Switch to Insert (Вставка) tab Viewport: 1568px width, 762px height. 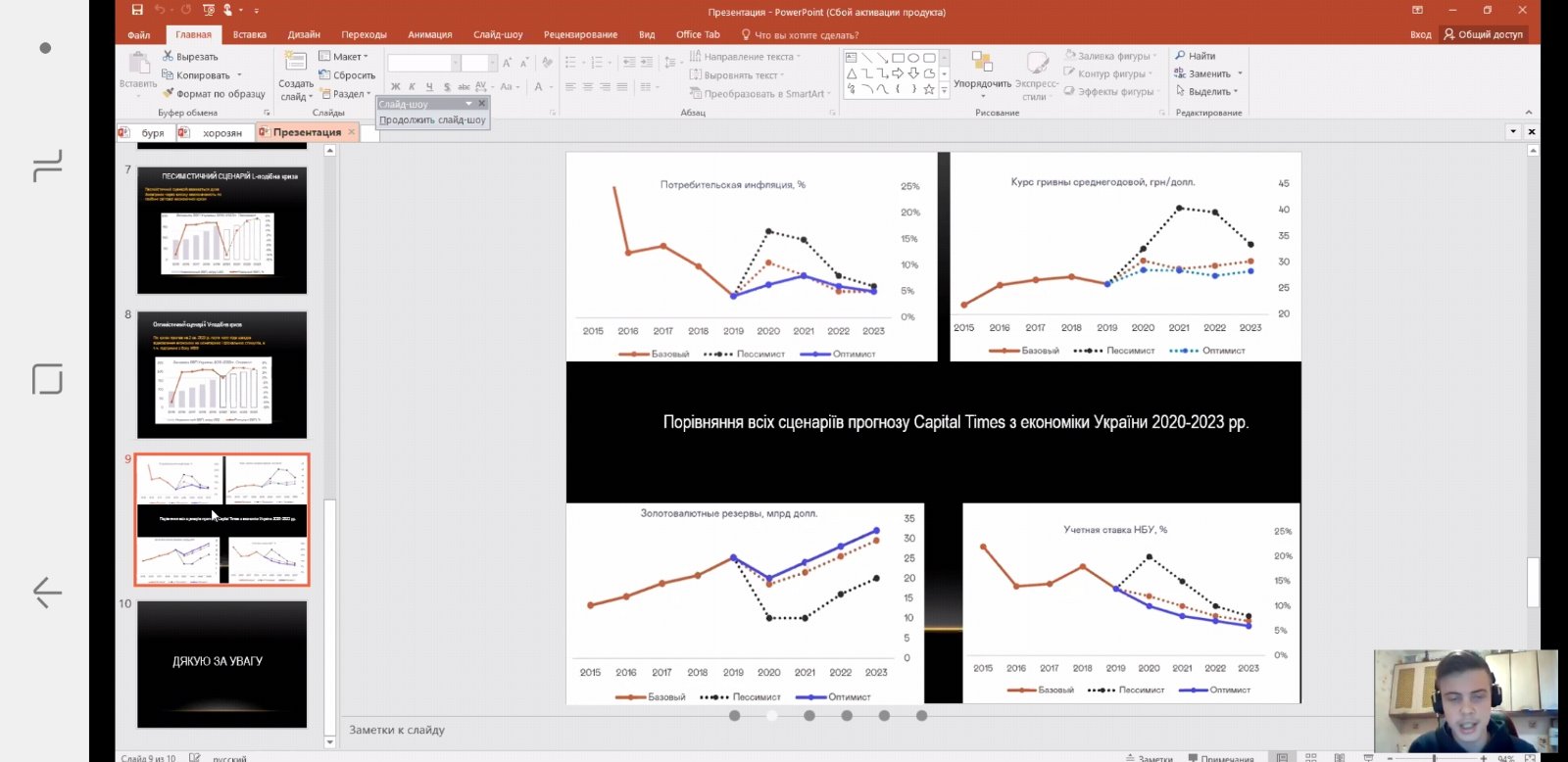(x=250, y=34)
